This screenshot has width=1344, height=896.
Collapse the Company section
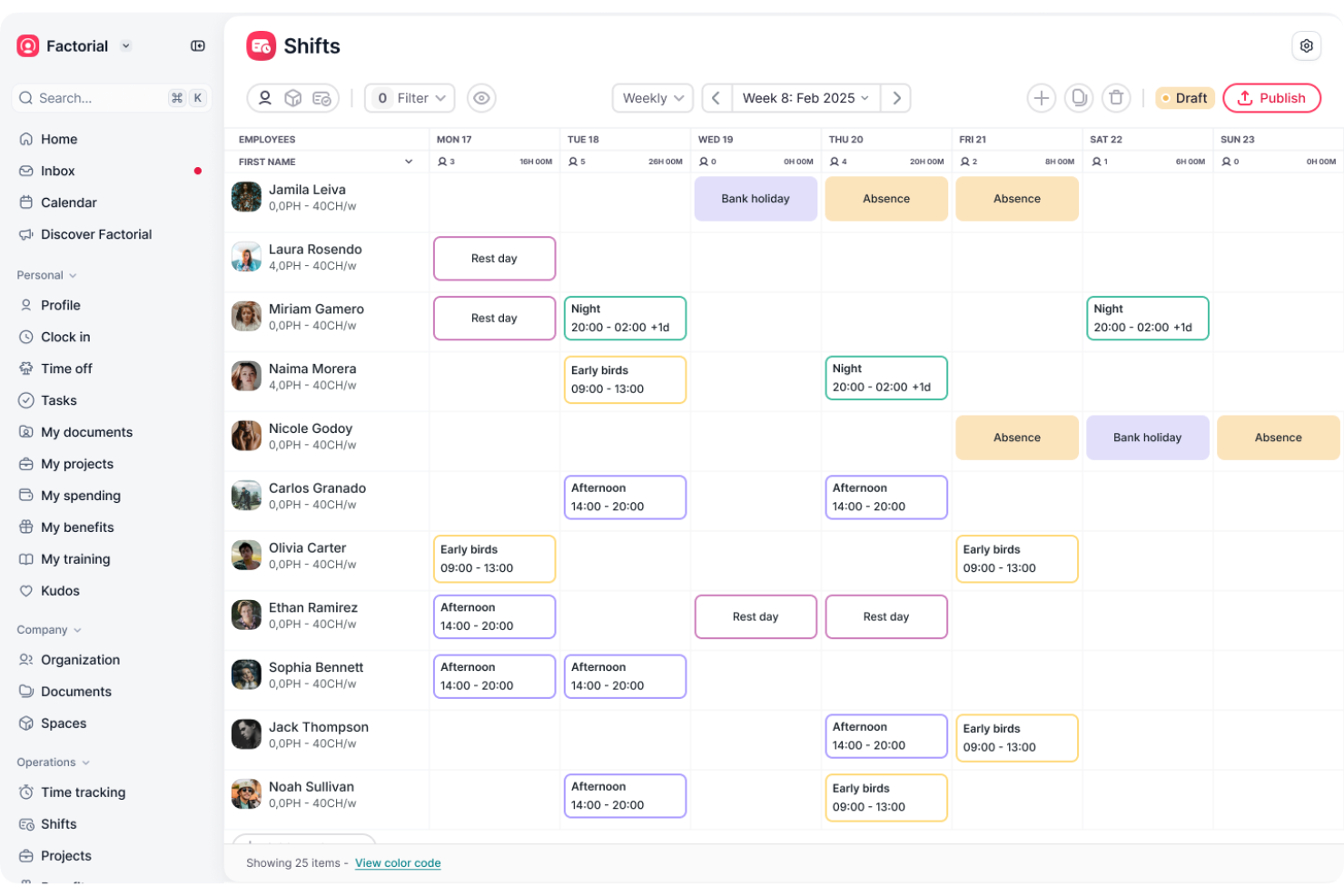(49, 630)
